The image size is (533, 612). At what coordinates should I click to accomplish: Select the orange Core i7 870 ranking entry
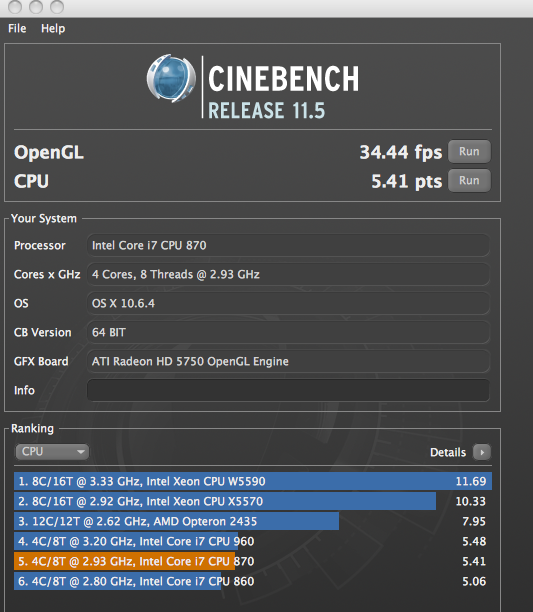point(253,561)
